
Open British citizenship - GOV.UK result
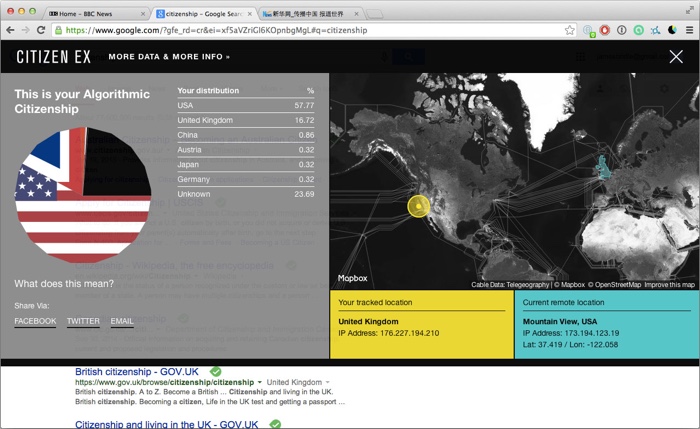(137, 371)
